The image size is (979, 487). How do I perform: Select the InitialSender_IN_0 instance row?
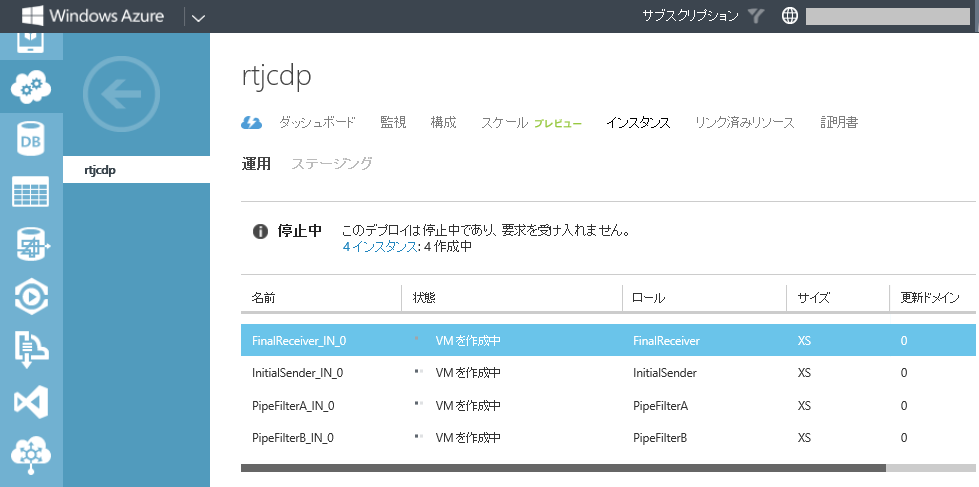coord(297,373)
